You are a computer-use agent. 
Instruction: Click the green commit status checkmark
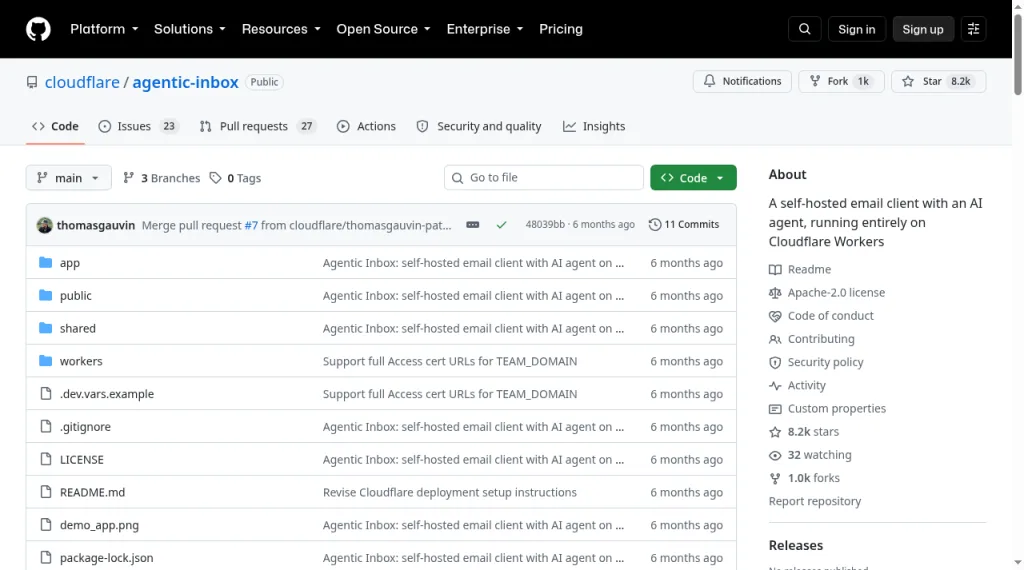(x=502, y=225)
